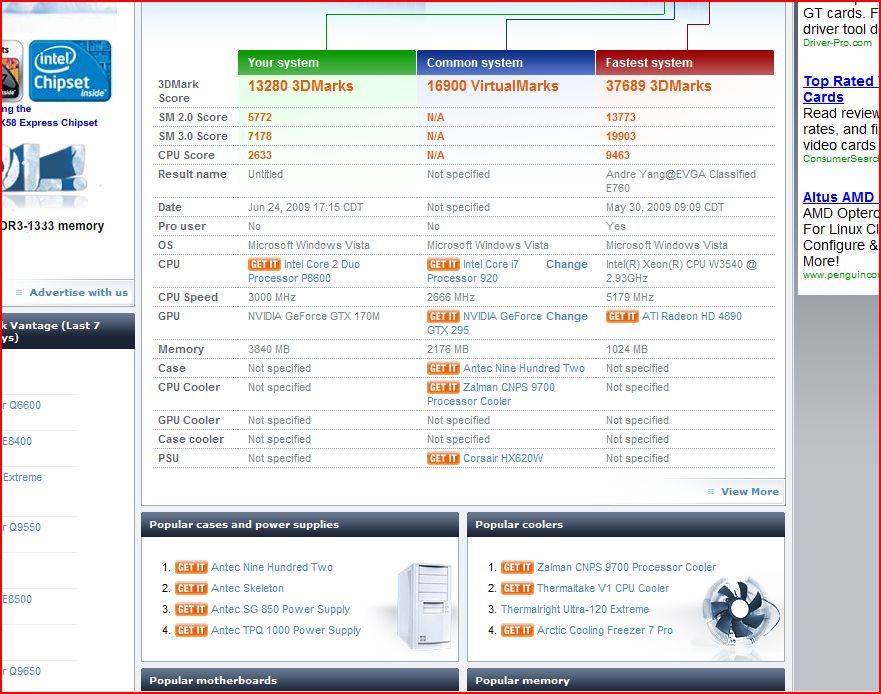Click the Intel Chipset inside badge

(70, 71)
